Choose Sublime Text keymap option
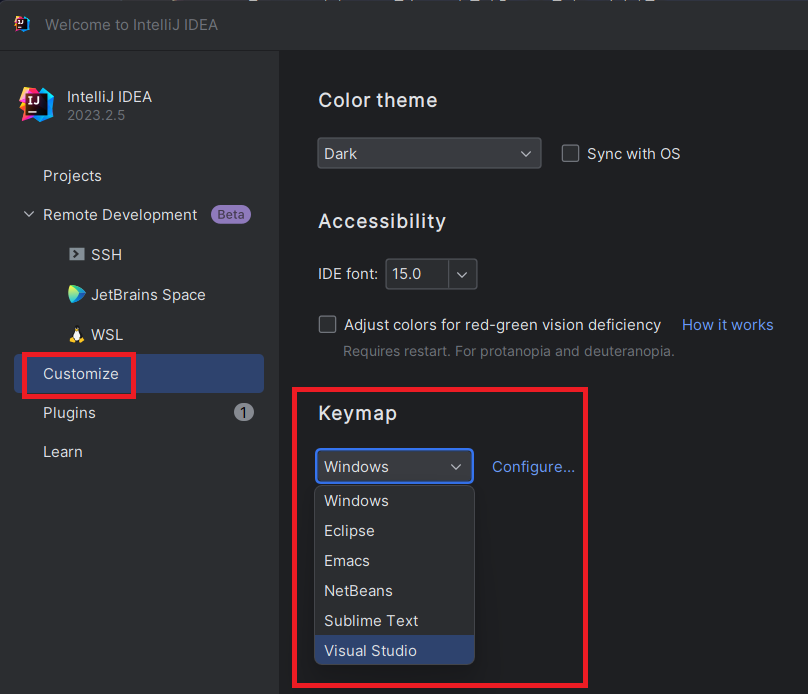Screen dimensions: 808x694 click(x=394, y=620)
